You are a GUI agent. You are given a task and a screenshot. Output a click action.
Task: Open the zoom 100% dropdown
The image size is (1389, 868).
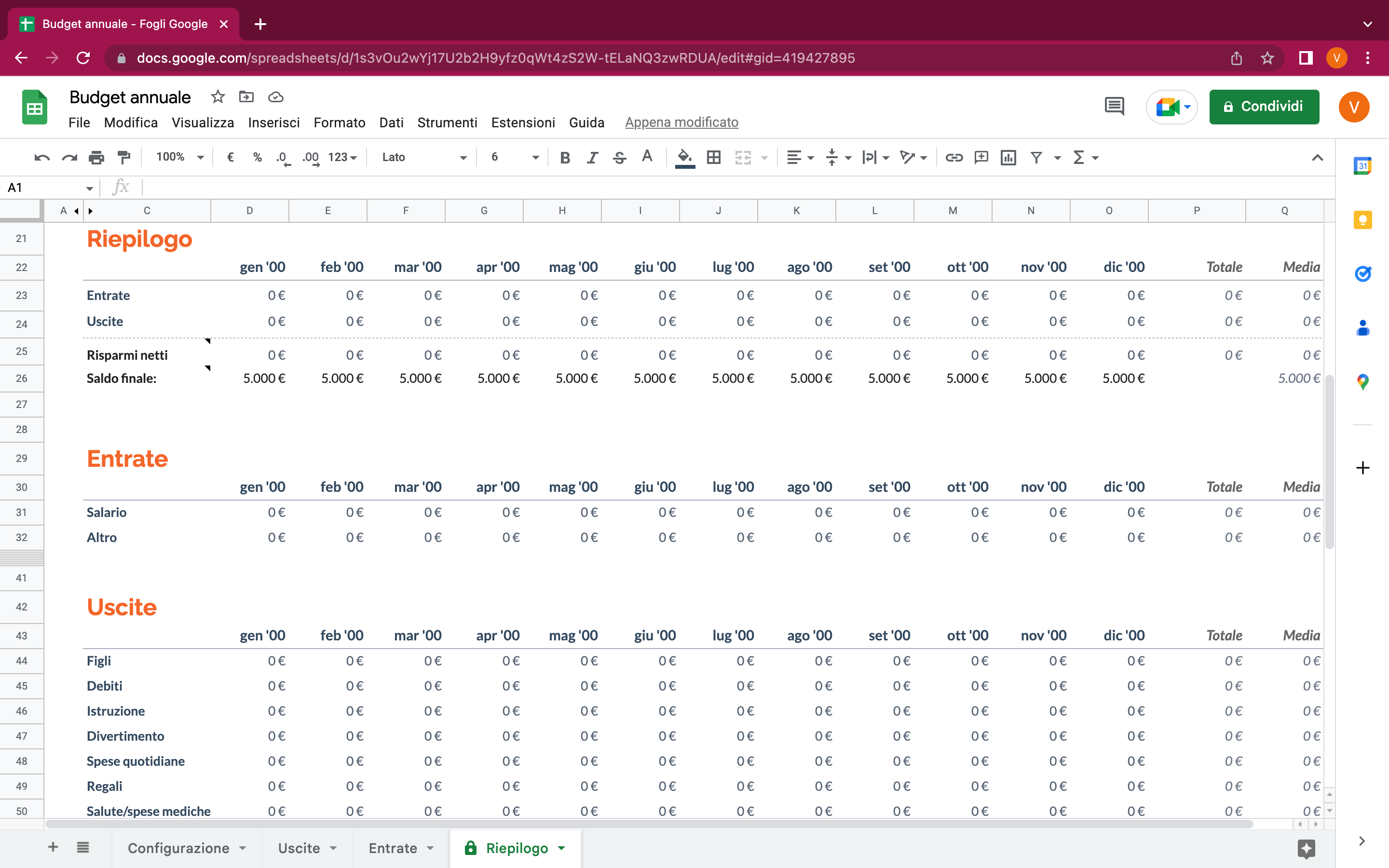(x=179, y=157)
